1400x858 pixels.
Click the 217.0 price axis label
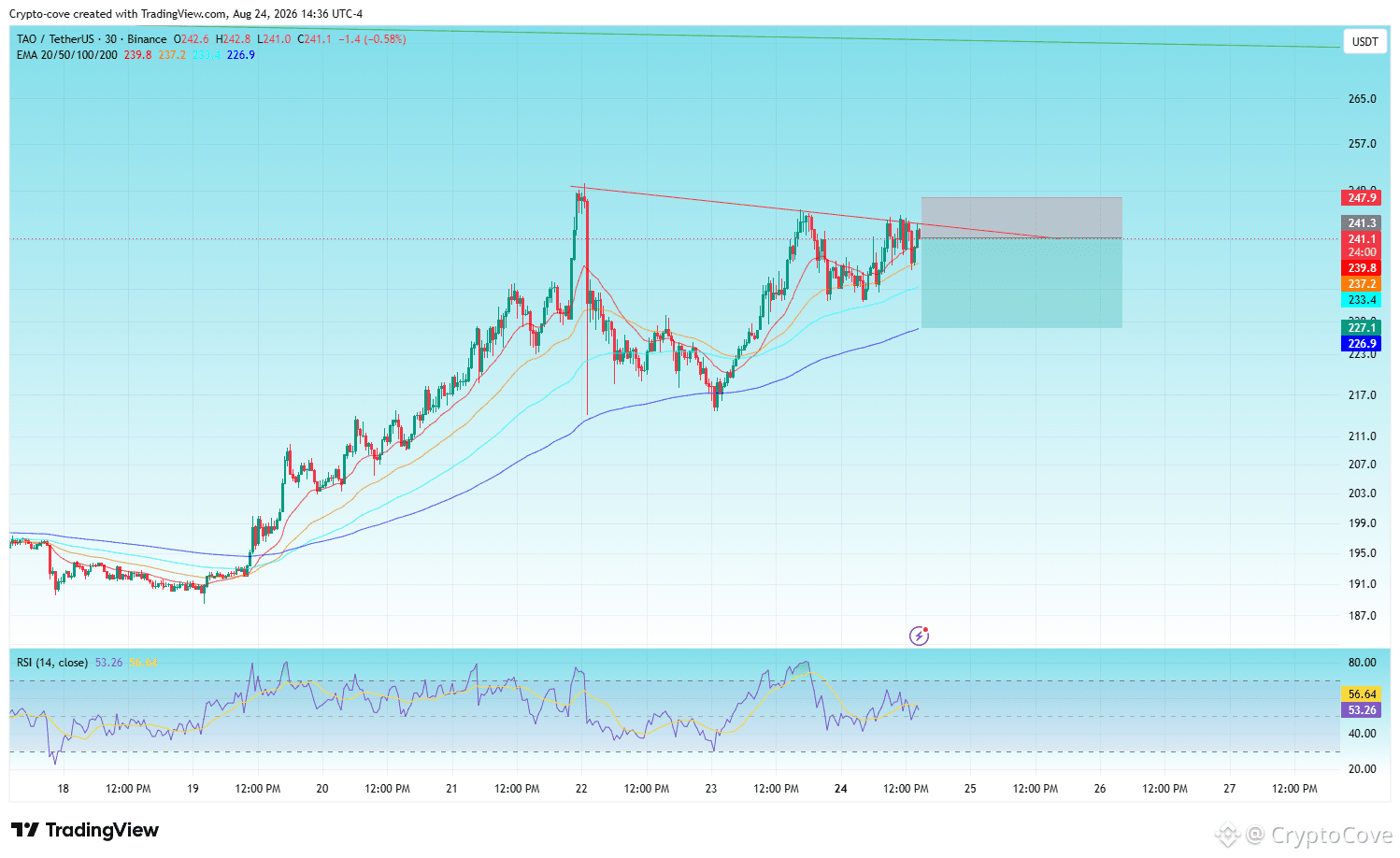point(1362,395)
